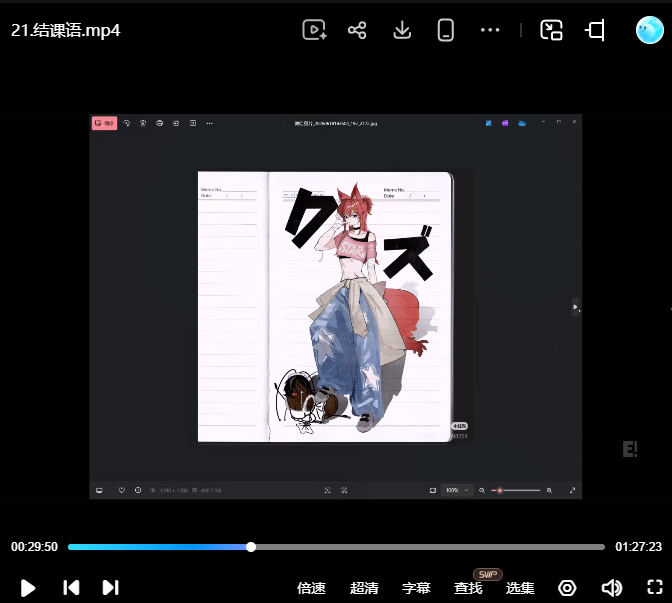Click the heart favorite icon in recorded viewer
Image resolution: width=672 pixels, height=603 pixels.
(122, 490)
